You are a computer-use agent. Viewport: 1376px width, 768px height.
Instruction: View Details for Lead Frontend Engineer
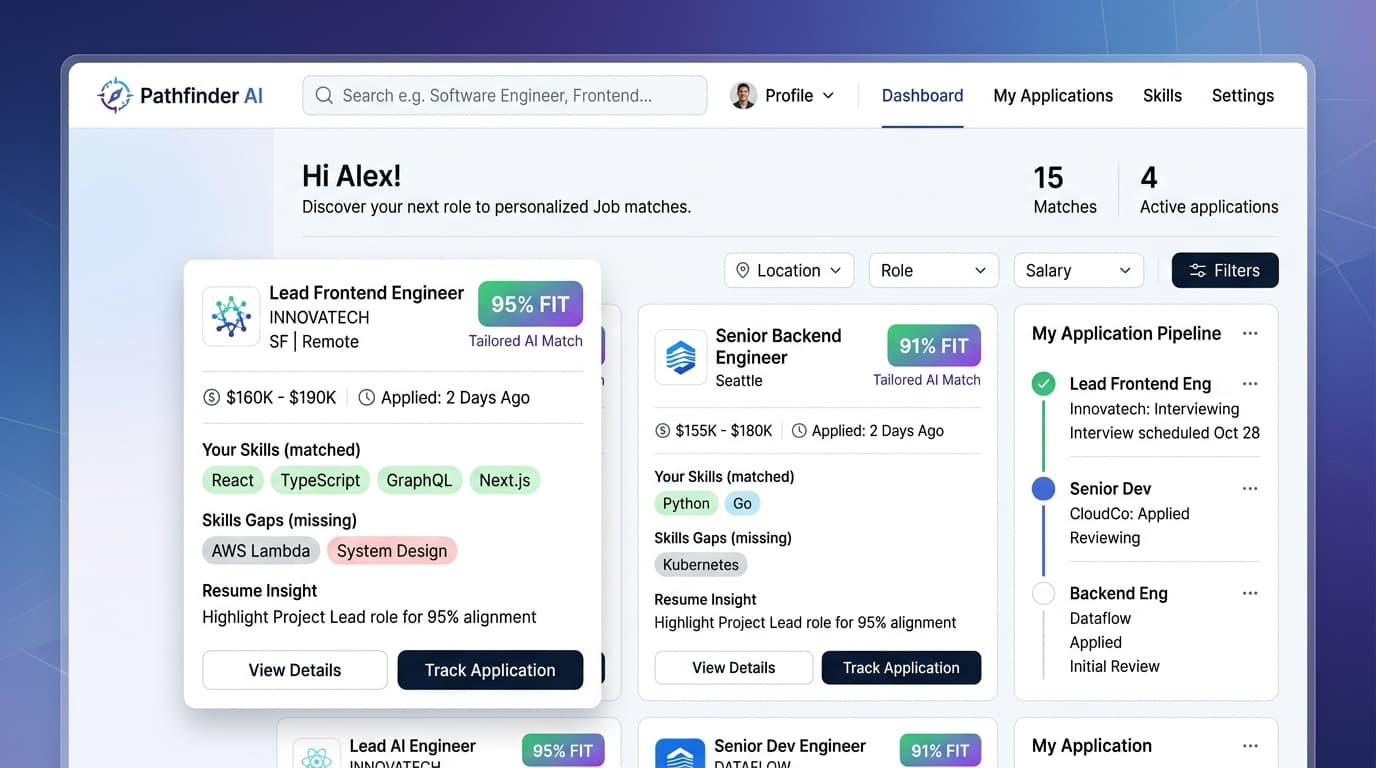click(x=295, y=670)
